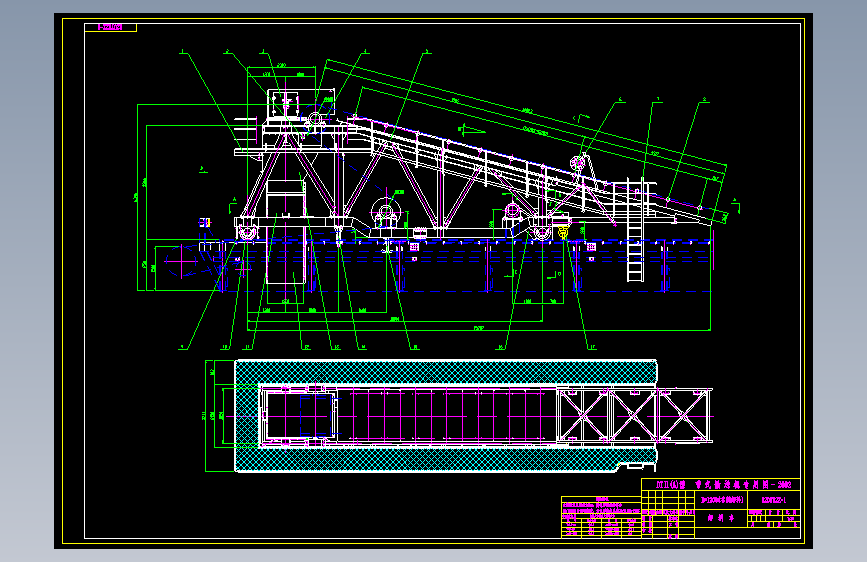The height and width of the screenshot is (562, 867).
Task: Click the right travel wheel under the frame
Action: 542,232
